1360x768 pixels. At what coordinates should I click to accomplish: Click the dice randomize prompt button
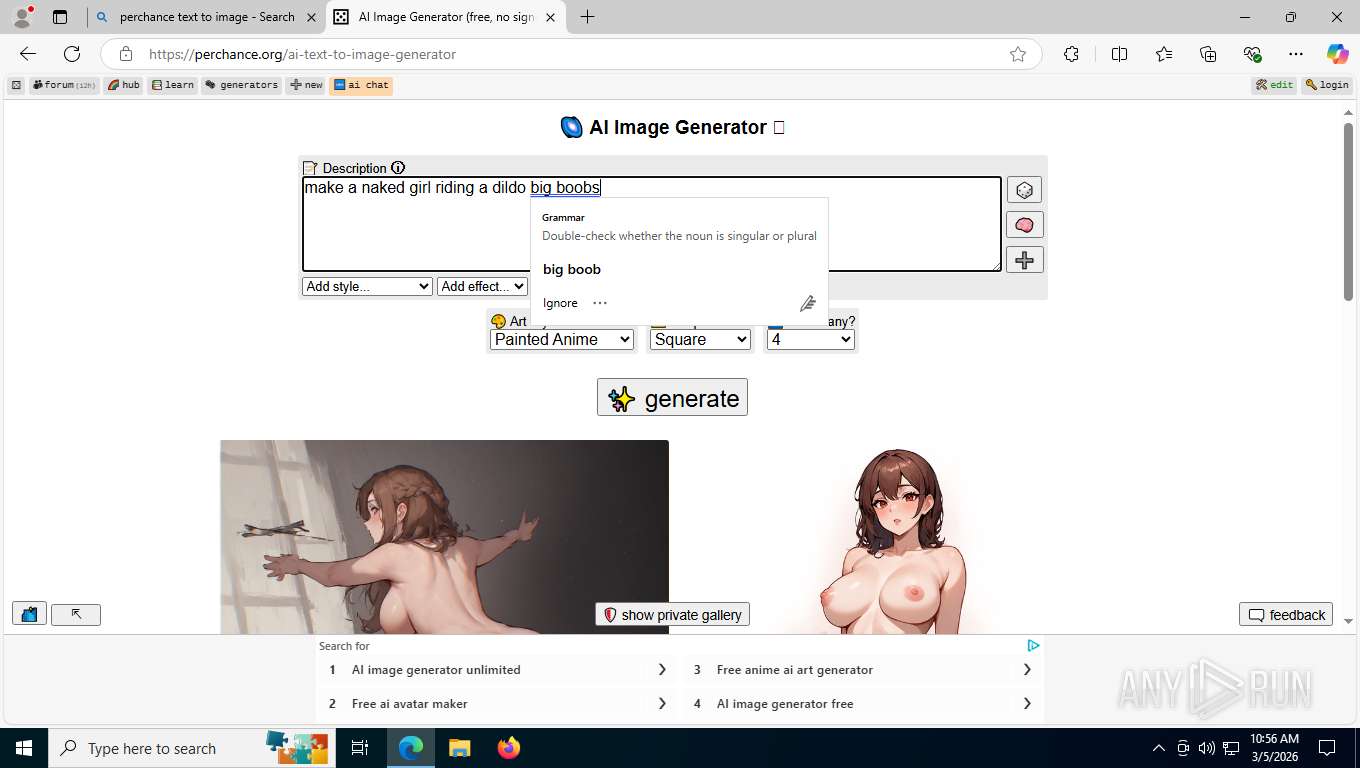click(1024, 190)
